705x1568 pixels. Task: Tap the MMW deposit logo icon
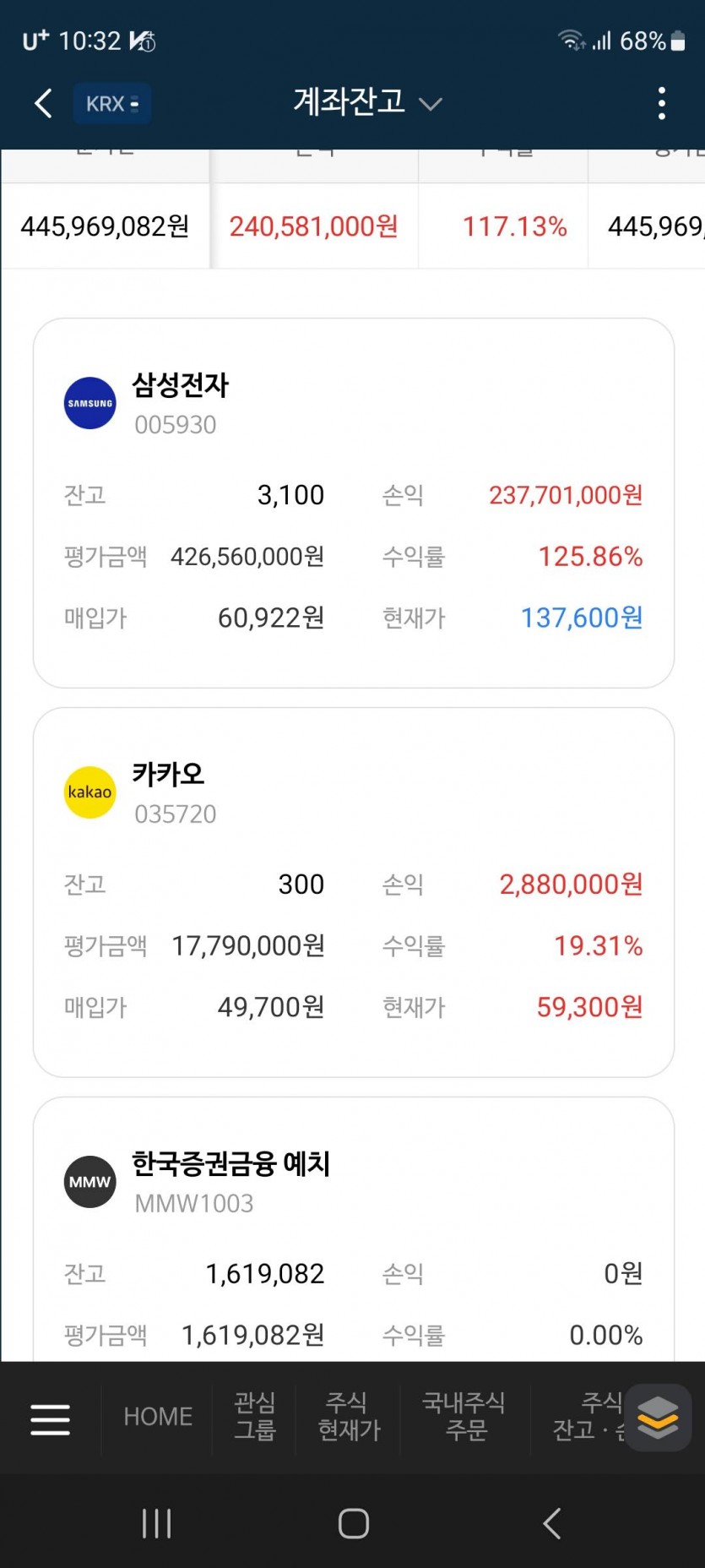coord(90,1182)
